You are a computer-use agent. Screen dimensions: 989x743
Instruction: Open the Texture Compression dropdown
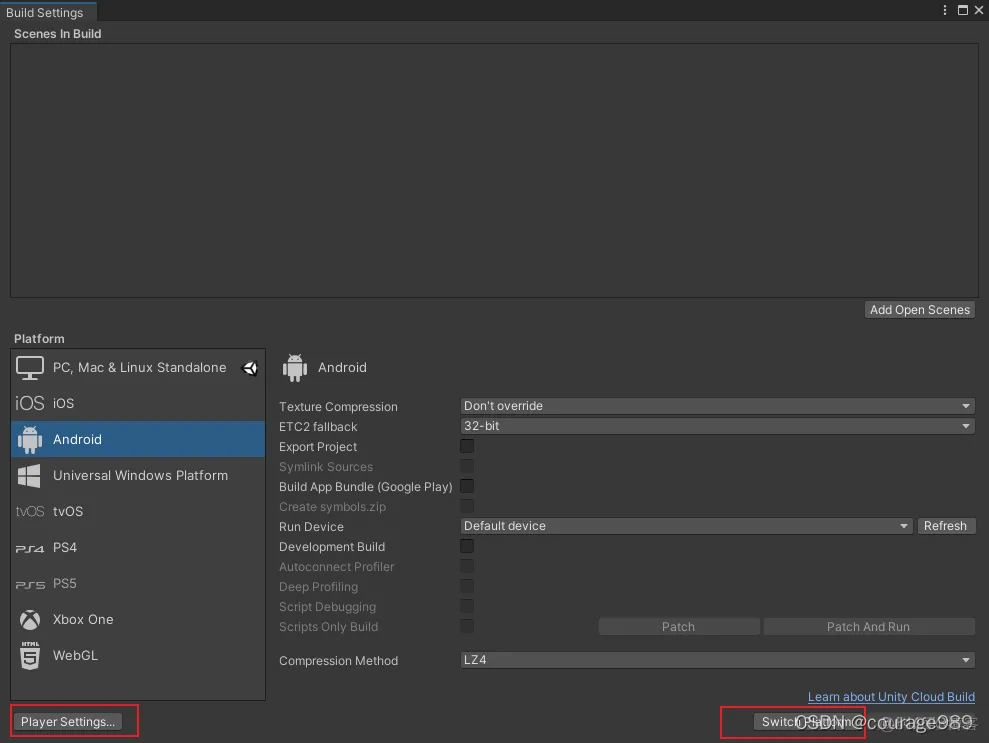(718, 406)
